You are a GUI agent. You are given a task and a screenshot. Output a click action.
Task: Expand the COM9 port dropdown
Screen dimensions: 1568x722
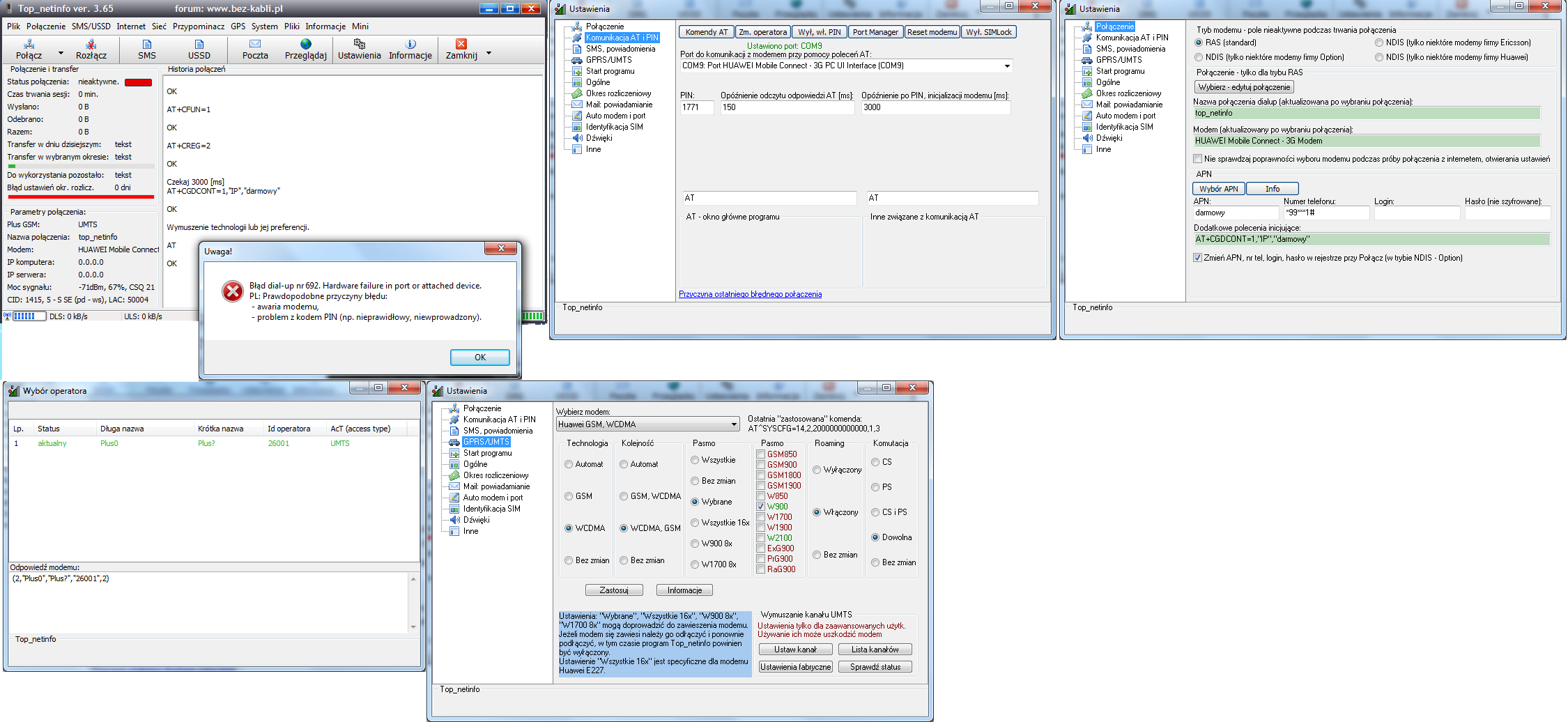tap(1007, 66)
